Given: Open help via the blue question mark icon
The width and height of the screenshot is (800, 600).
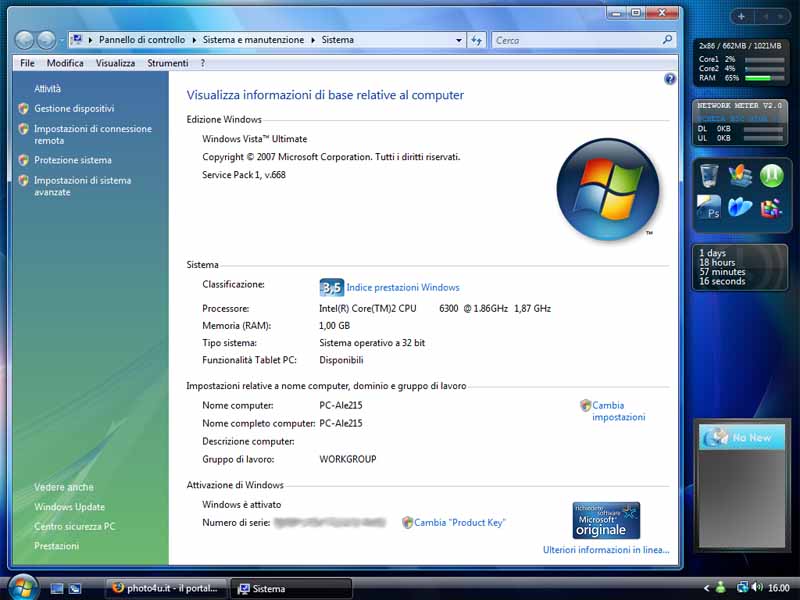Looking at the screenshot, I should coord(670,79).
